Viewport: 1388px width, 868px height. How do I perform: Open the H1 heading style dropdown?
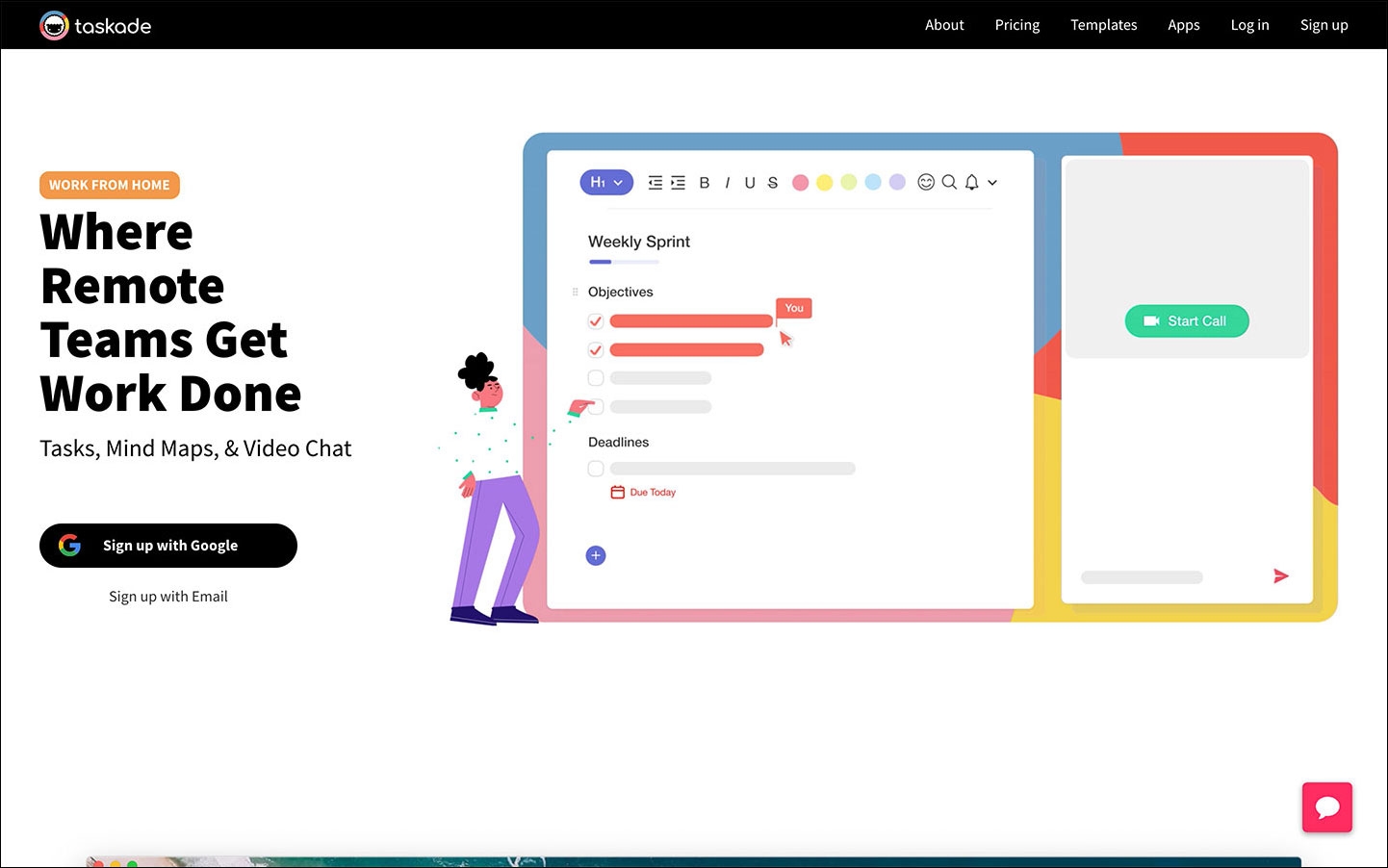pos(606,182)
